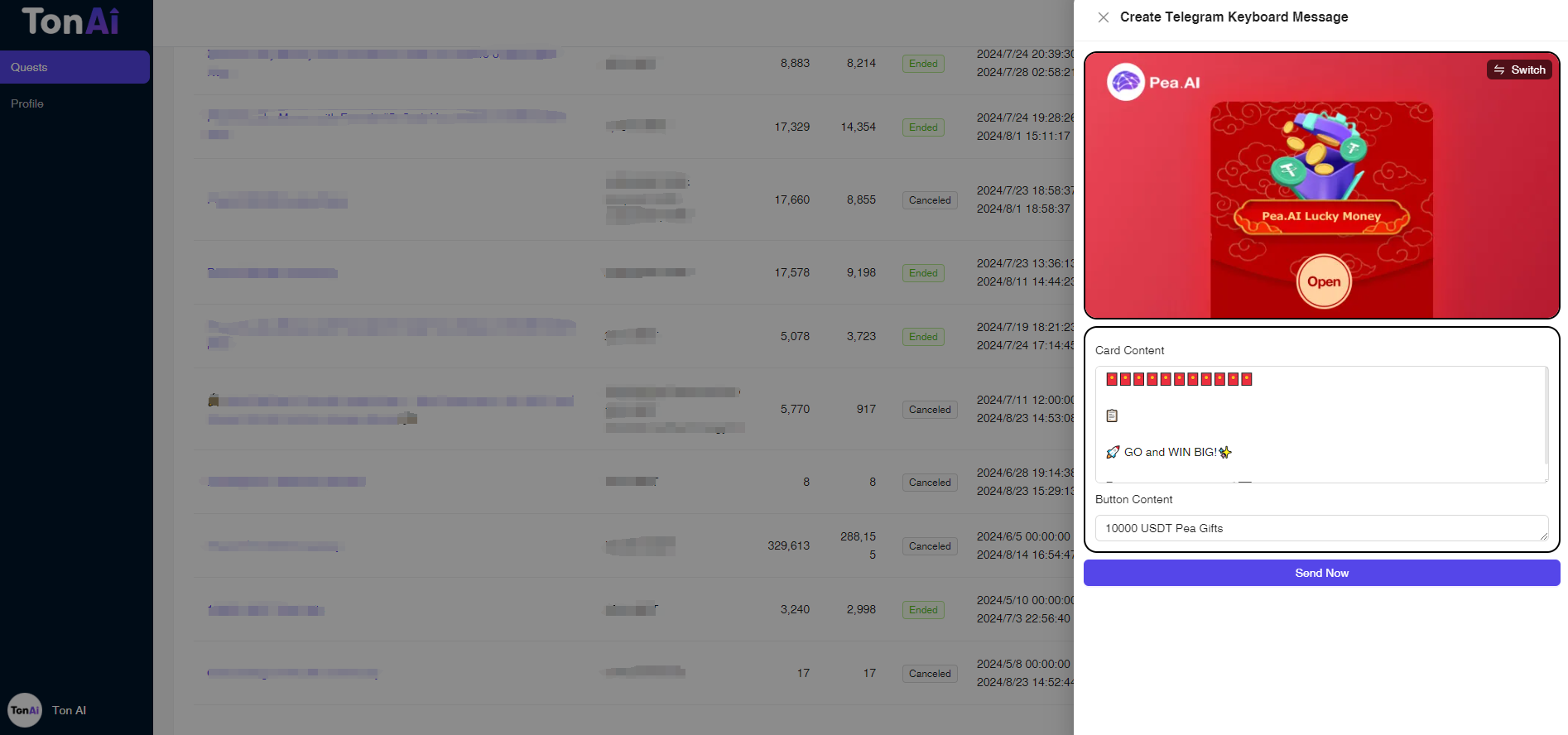Click the date 2024/6/5 00:00:00 cell
This screenshot has height=735, width=1568.
(x=1023, y=536)
